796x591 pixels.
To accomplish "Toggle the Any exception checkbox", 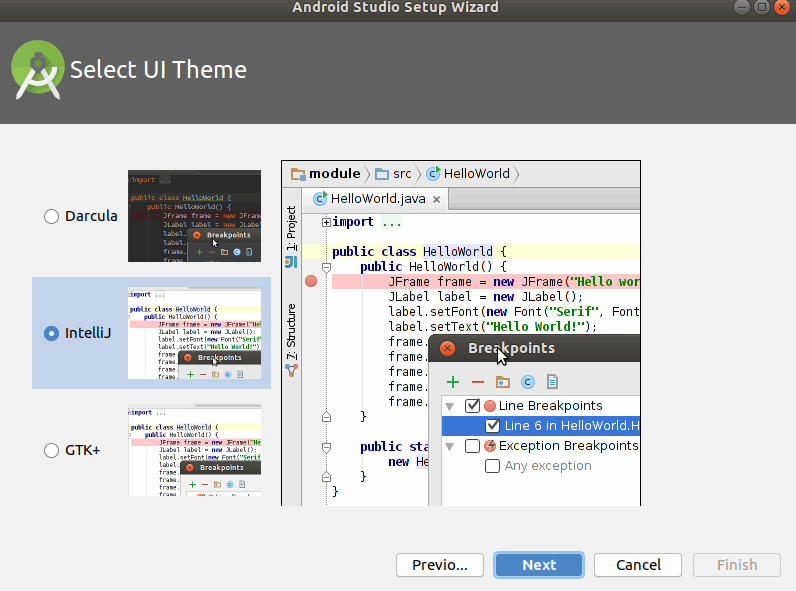I will point(492,466).
